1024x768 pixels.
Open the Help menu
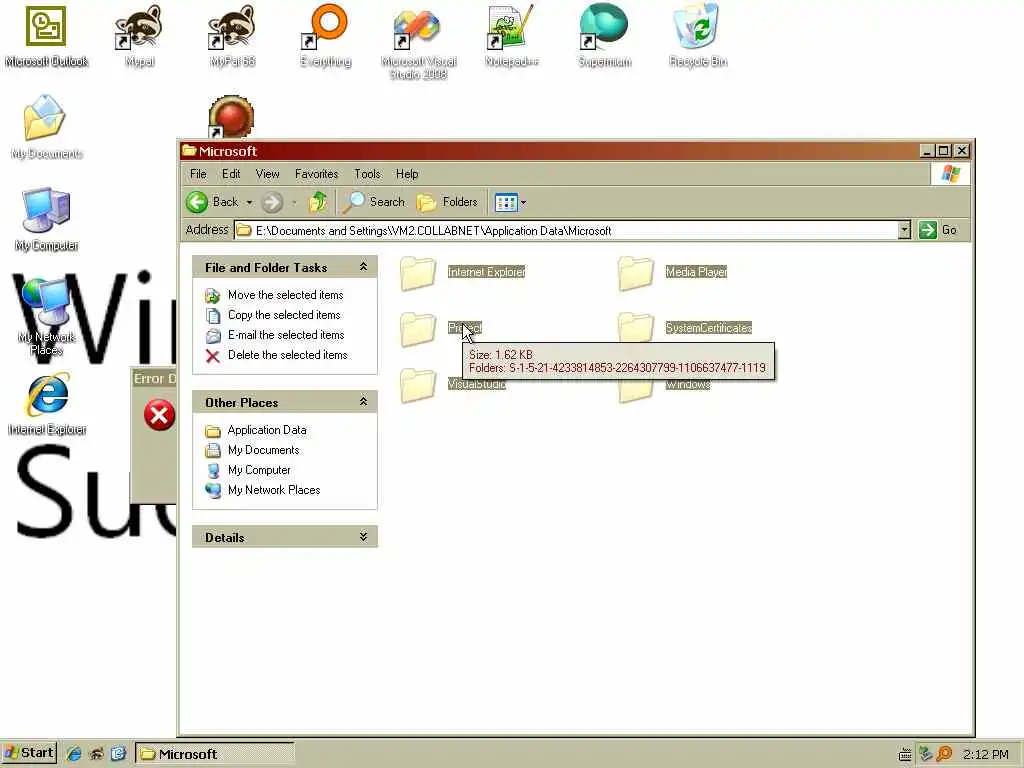coord(407,174)
